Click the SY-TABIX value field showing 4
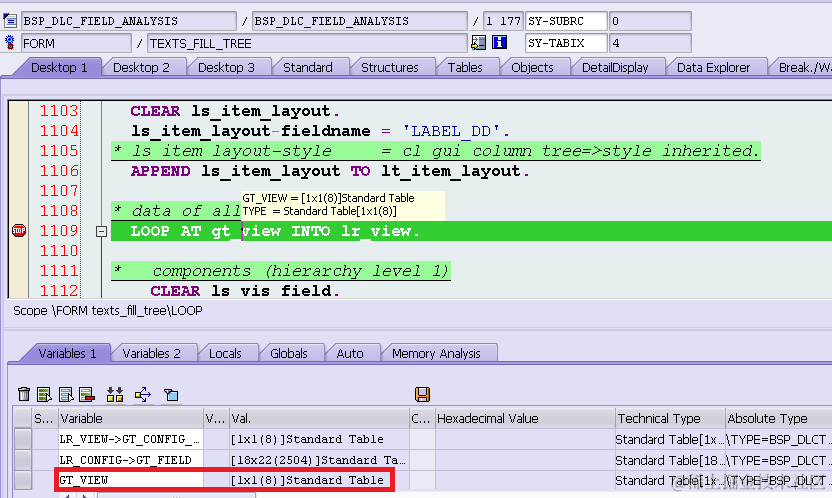Image resolution: width=832 pixels, height=498 pixels. (650, 43)
